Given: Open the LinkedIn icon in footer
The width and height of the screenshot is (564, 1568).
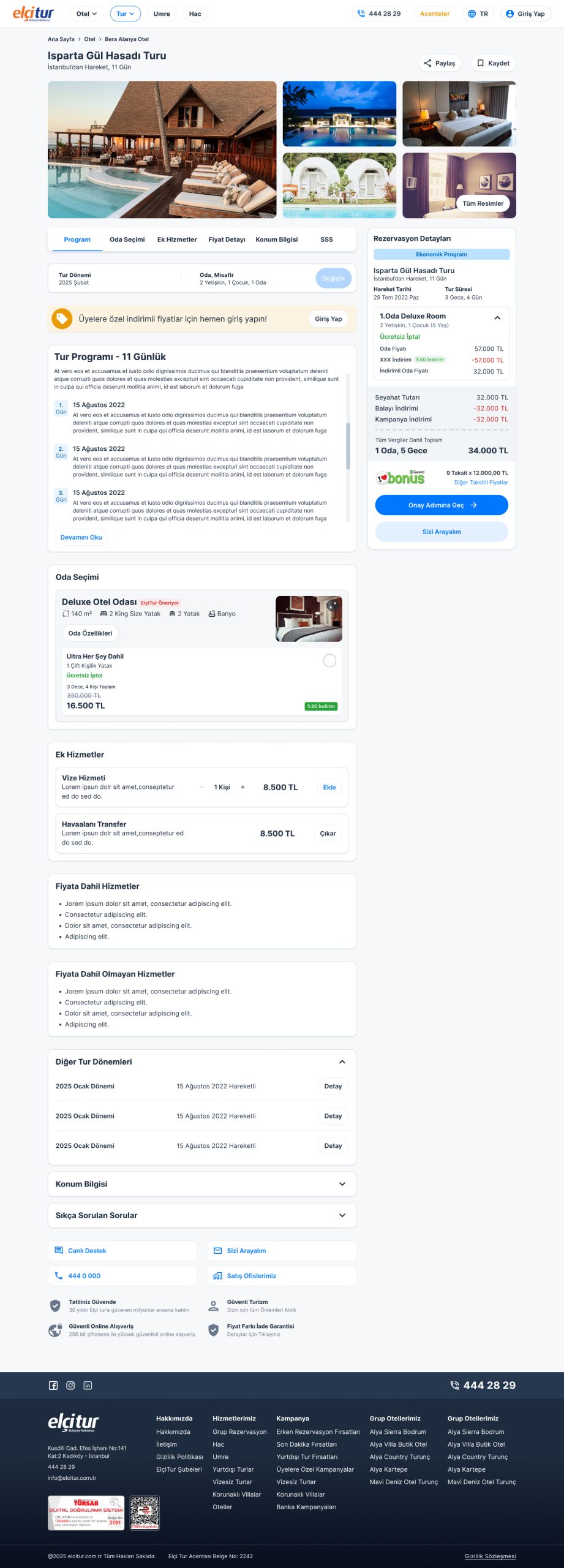Looking at the screenshot, I should click(88, 1385).
